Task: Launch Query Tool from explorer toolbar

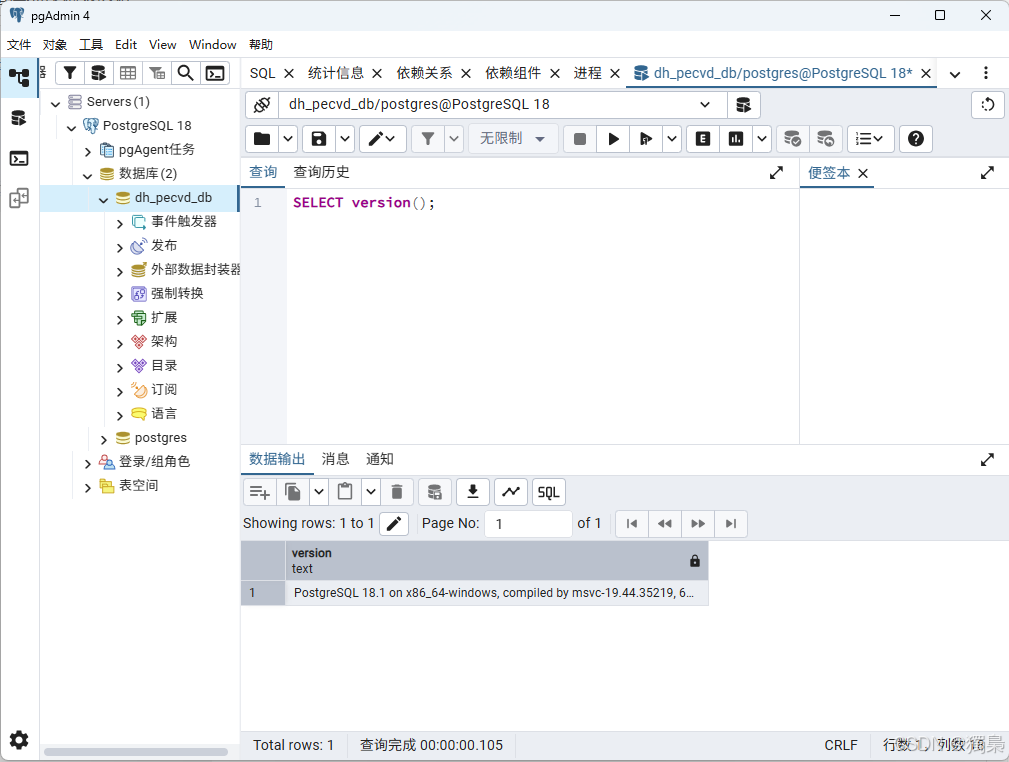Action: coord(98,73)
